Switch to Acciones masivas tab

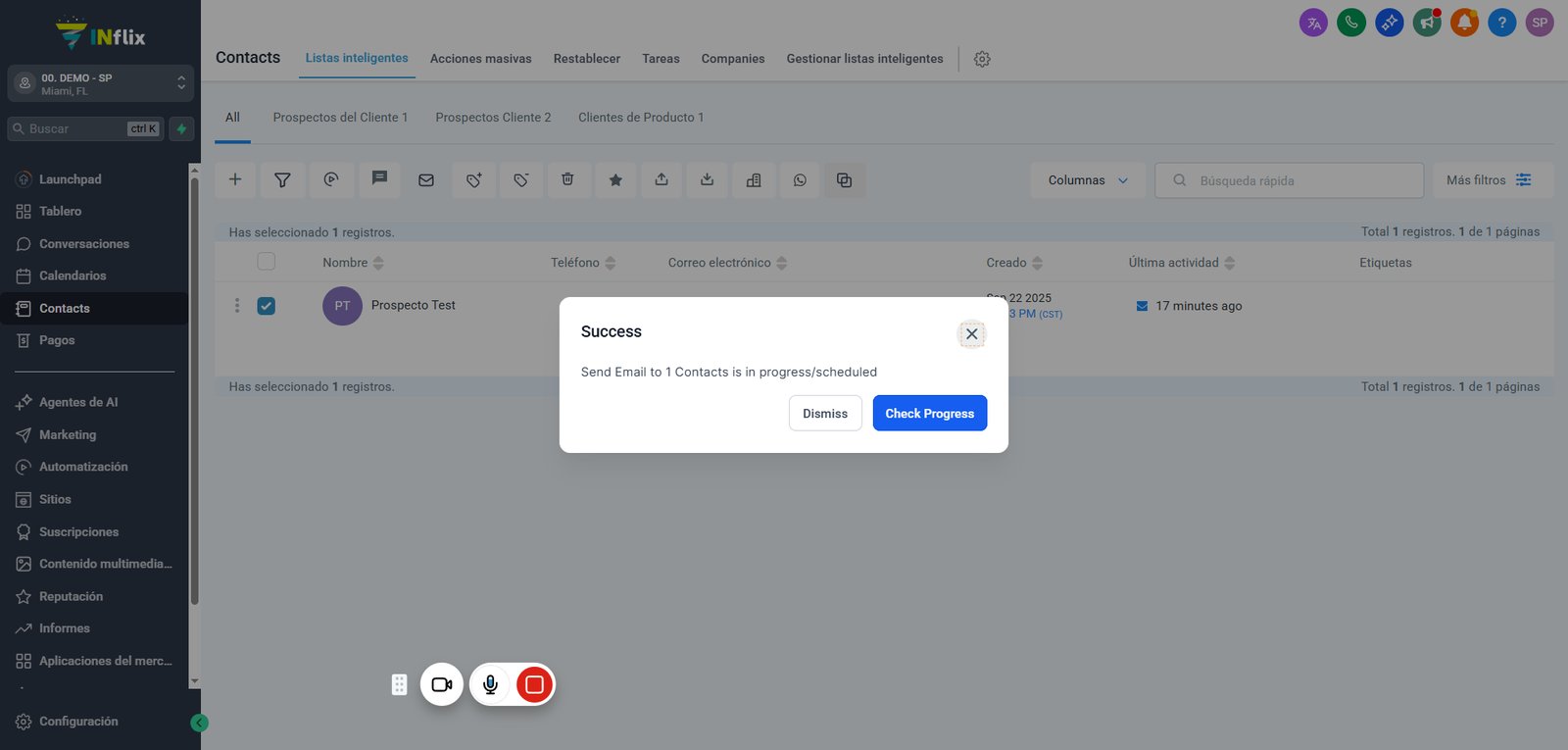[x=480, y=59]
